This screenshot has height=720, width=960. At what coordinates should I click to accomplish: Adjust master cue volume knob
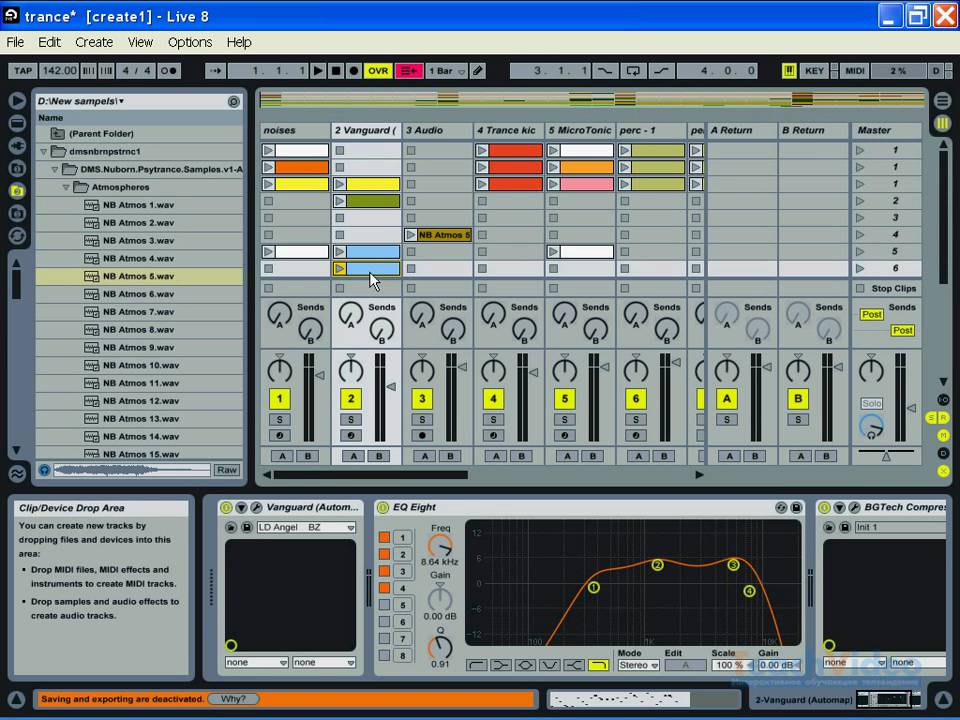871,427
